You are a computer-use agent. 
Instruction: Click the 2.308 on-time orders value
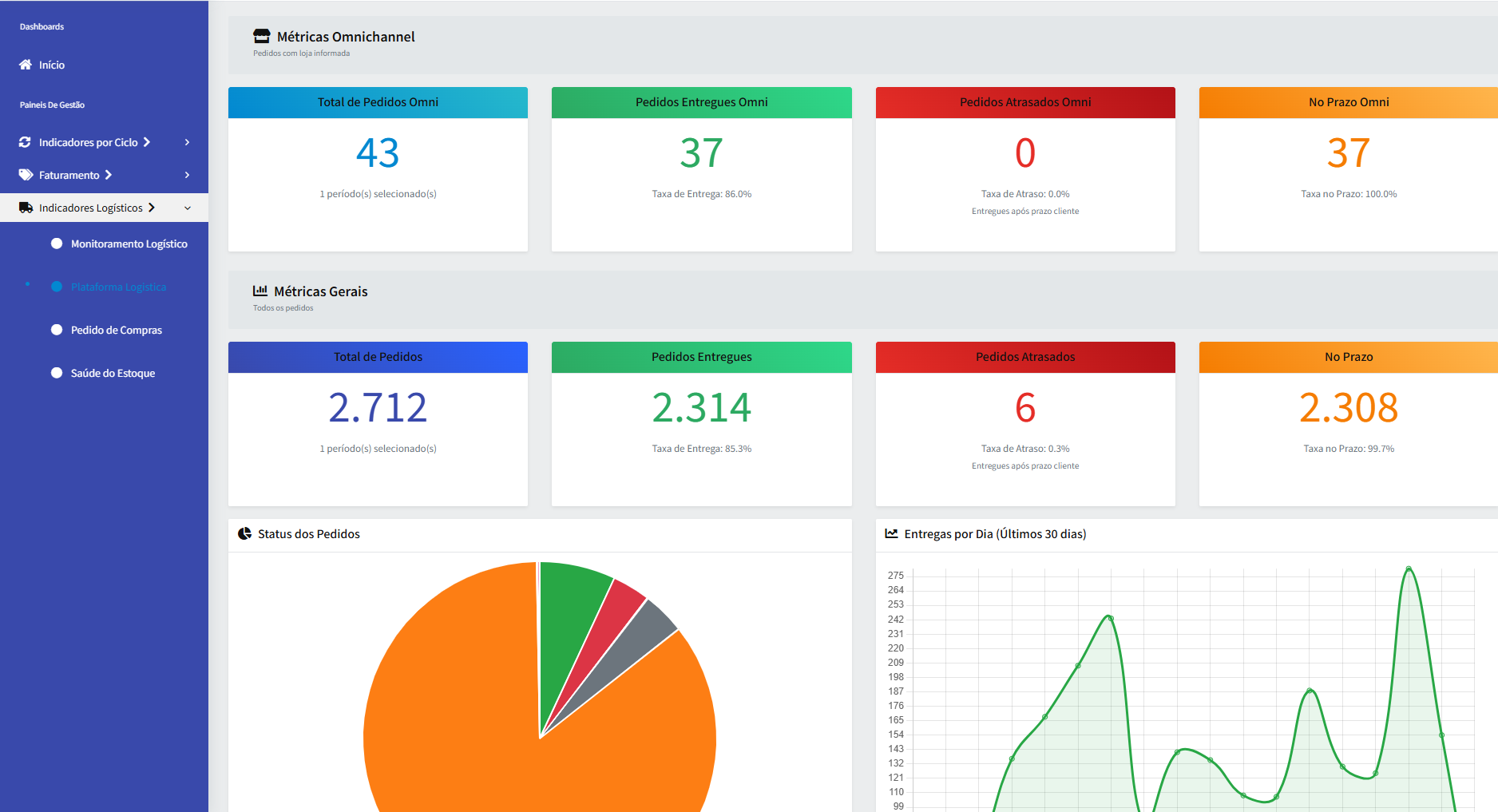(1349, 407)
